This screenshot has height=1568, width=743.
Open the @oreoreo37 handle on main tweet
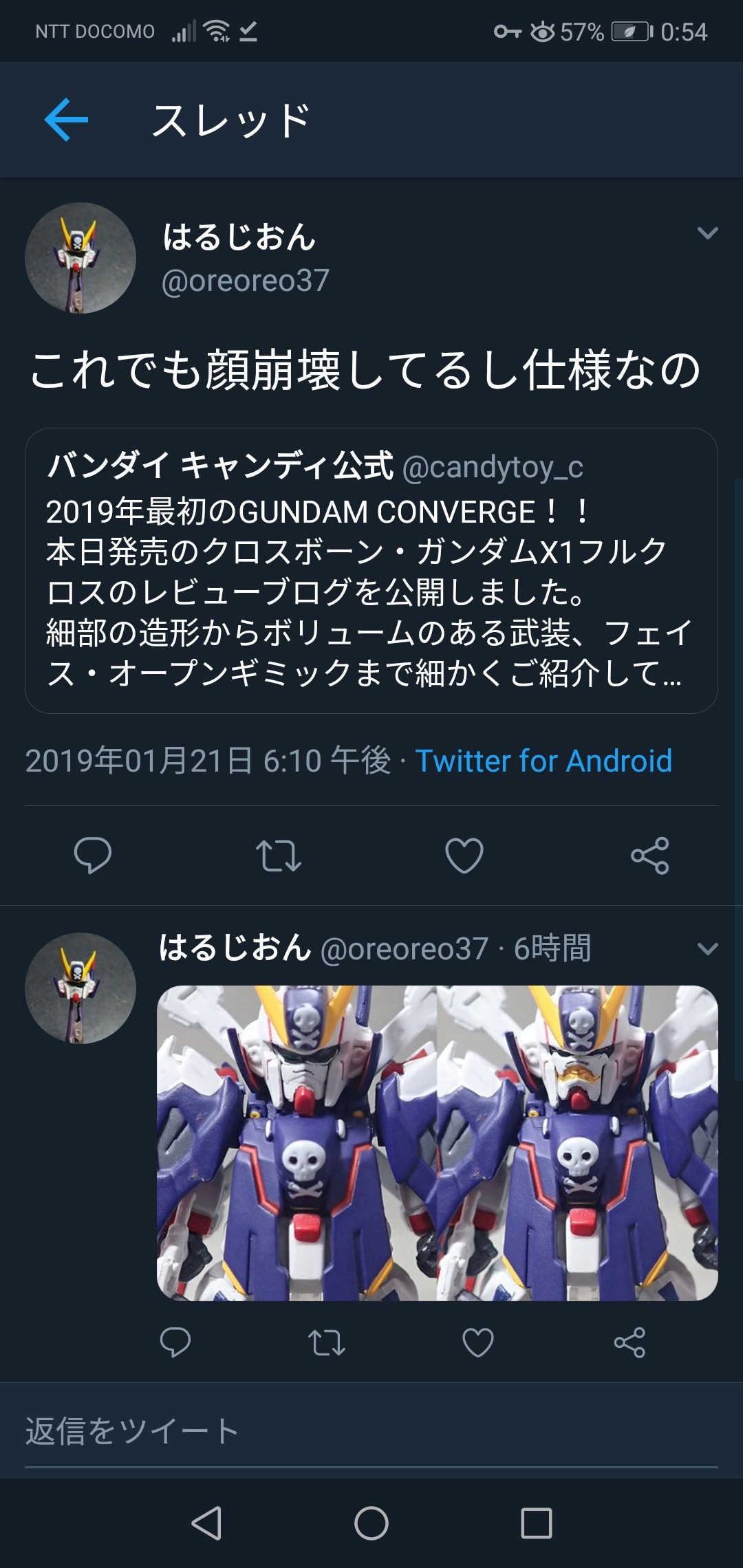[246, 281]
